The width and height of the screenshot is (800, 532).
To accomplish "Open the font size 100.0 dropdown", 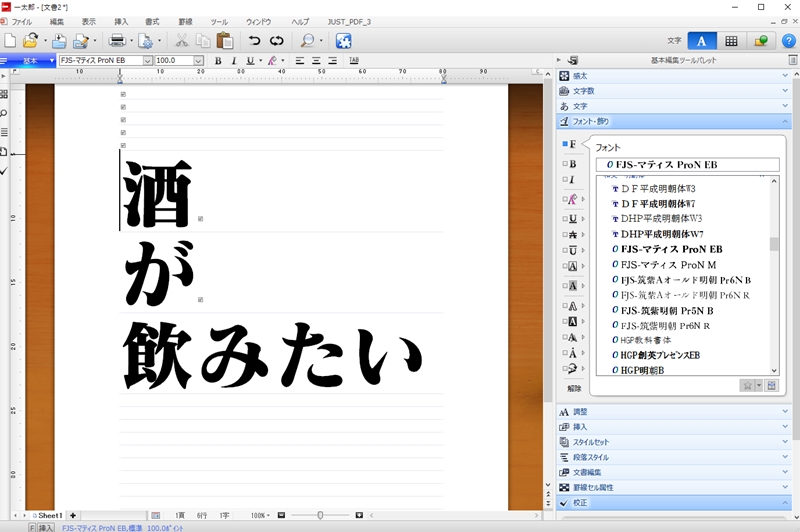I will tap(198, 61).
